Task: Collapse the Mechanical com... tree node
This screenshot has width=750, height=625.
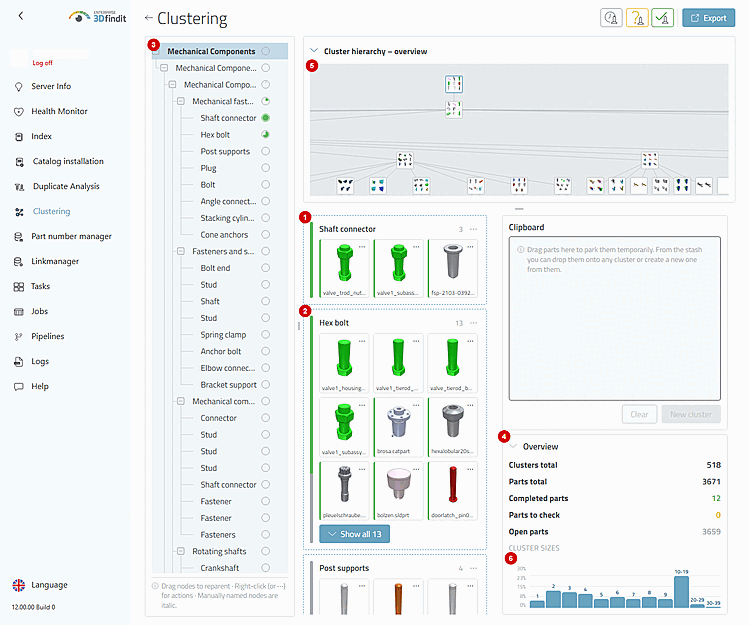Action: (x=181, y=401)
